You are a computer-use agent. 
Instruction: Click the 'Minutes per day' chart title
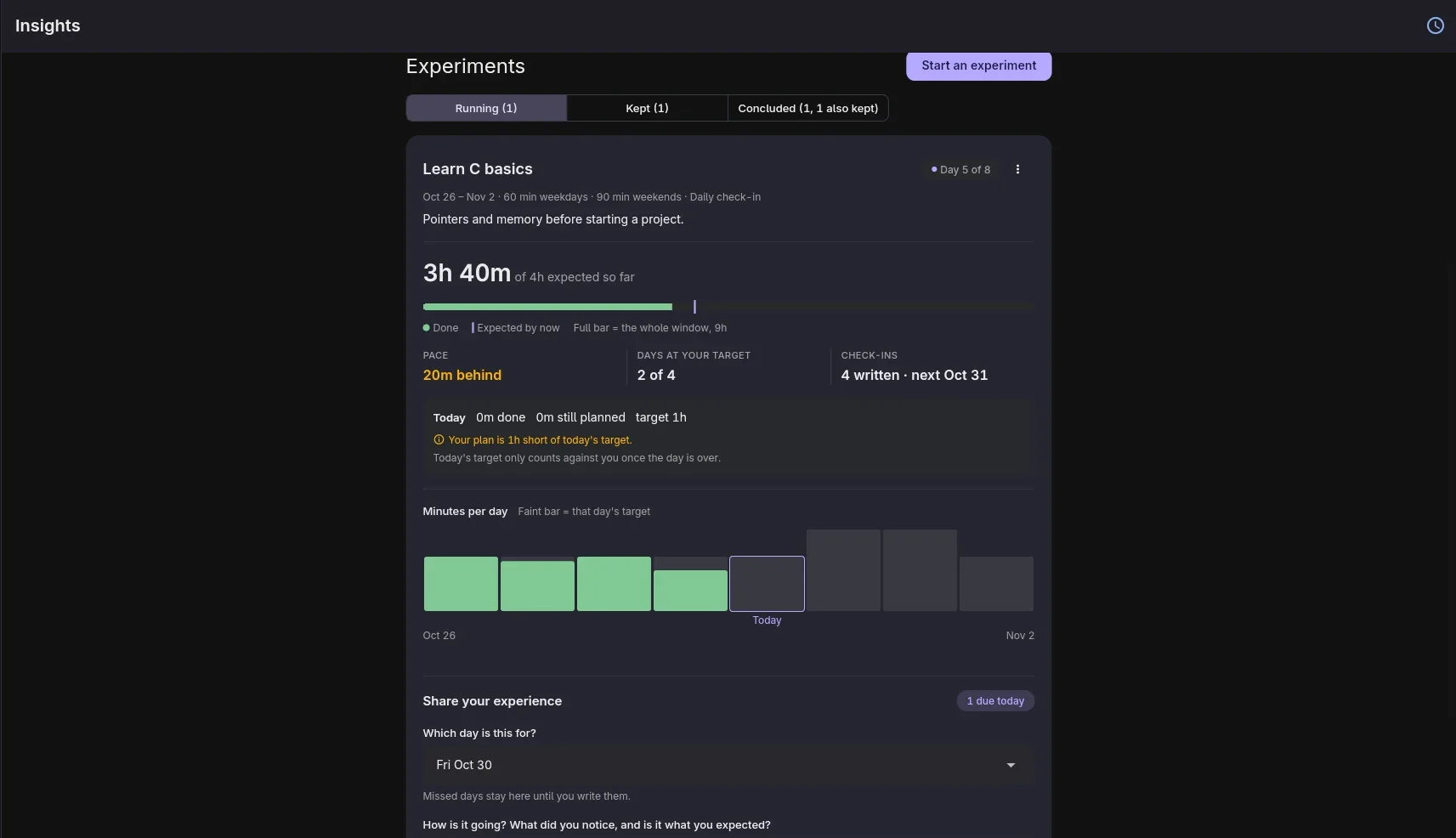(465, 512)
